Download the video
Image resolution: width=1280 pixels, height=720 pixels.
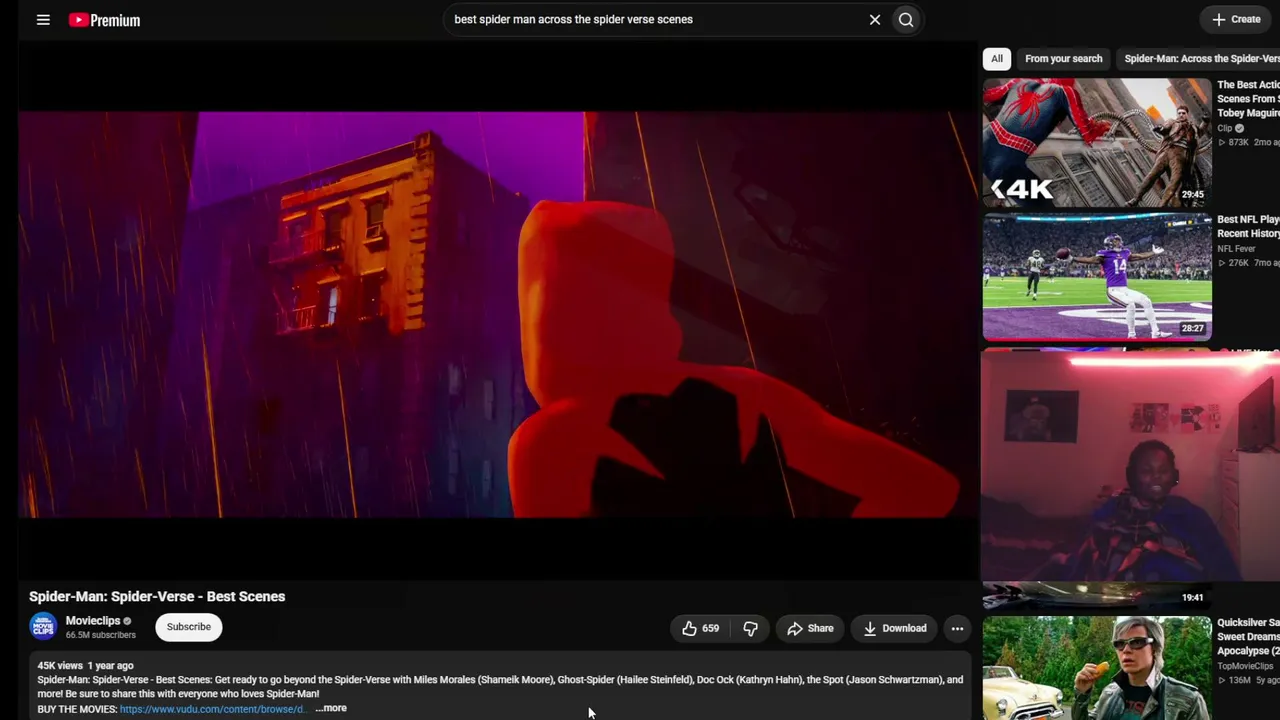895,628
